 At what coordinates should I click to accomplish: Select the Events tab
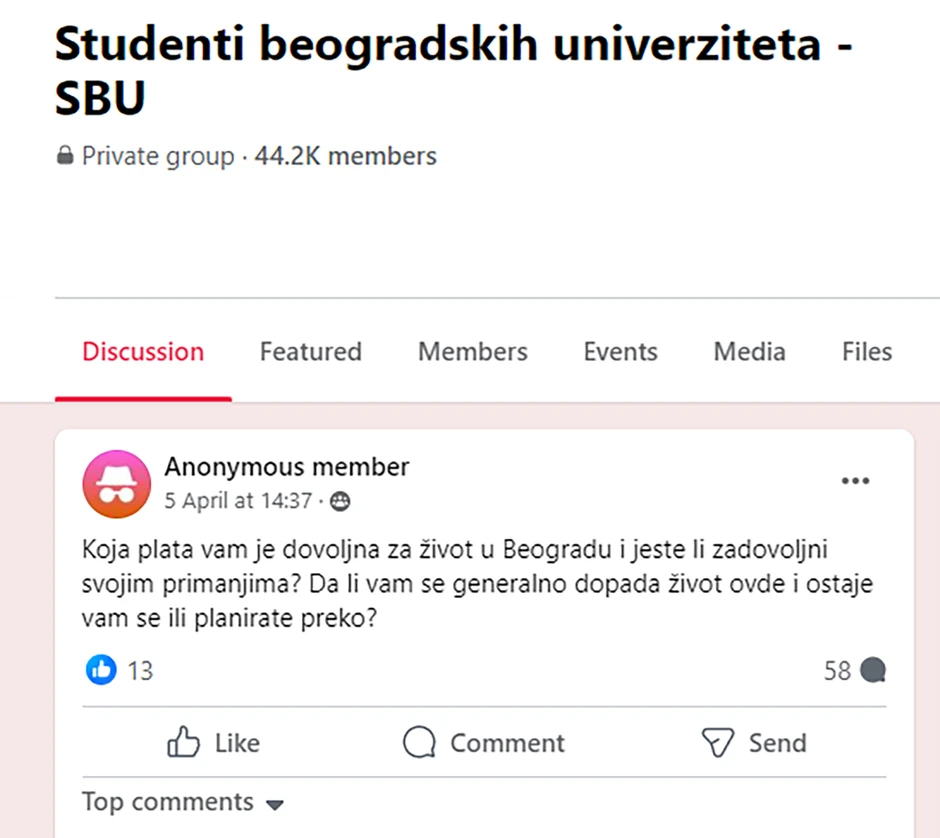(620, 351)
